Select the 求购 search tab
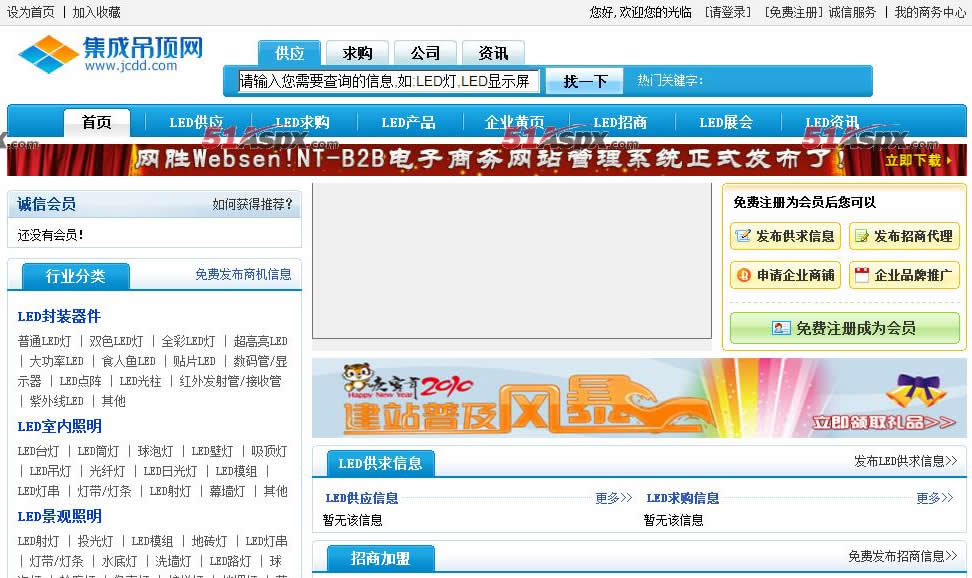This screenshot has width=972, height=578. pos(357,53)
